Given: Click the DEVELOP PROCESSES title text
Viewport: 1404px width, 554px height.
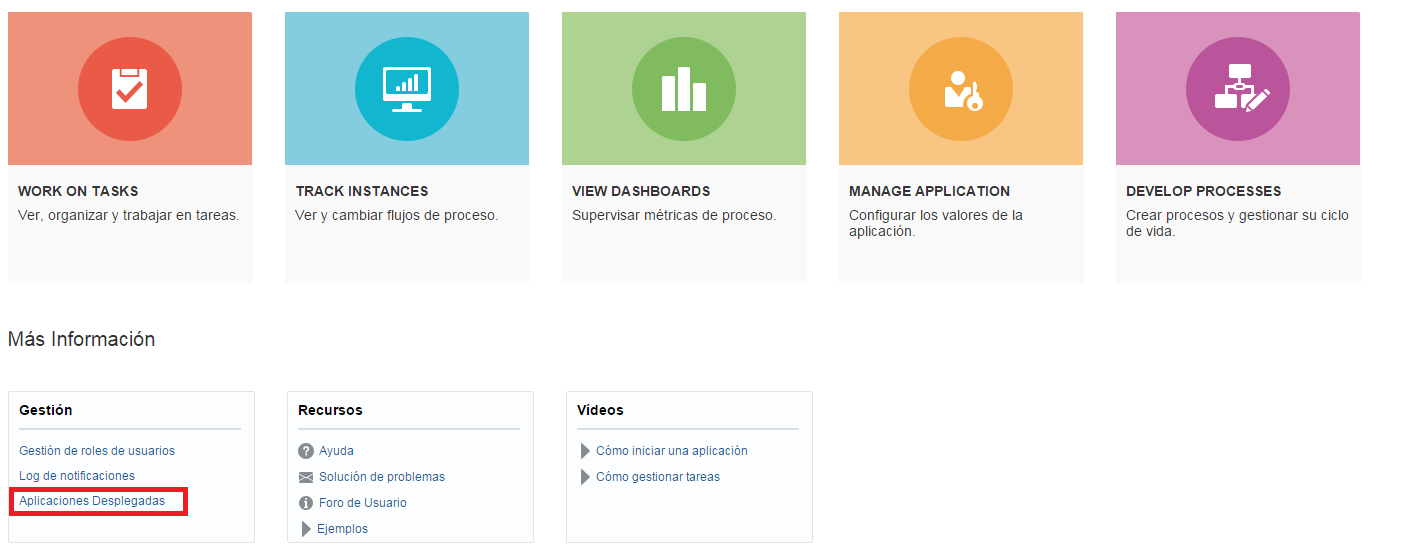Looking at the screenshot, I should point(1203,191).
